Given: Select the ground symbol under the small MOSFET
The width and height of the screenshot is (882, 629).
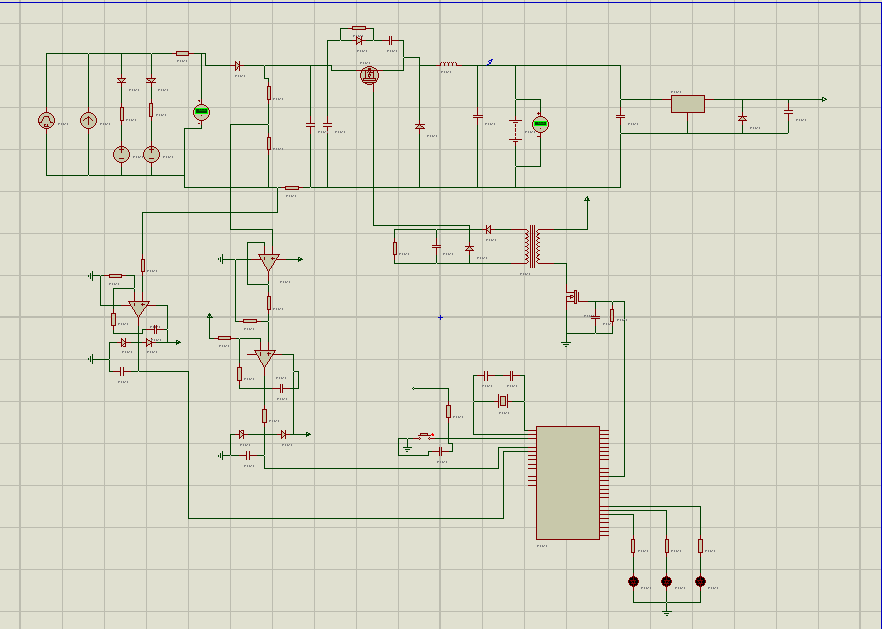Looking at the screenshot, I should (x=566, y=343).
